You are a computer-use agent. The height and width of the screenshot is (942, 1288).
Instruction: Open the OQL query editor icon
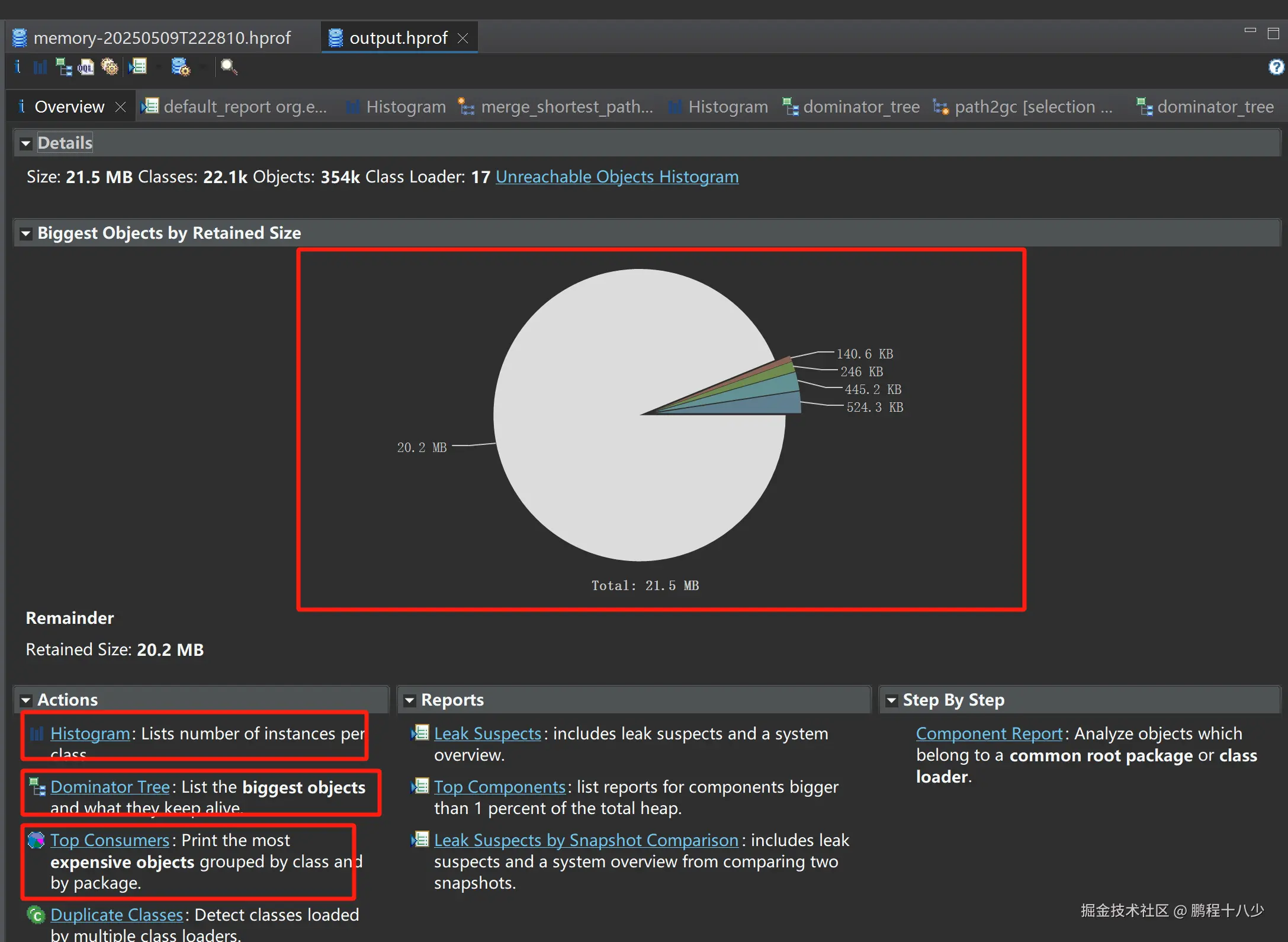86,67
